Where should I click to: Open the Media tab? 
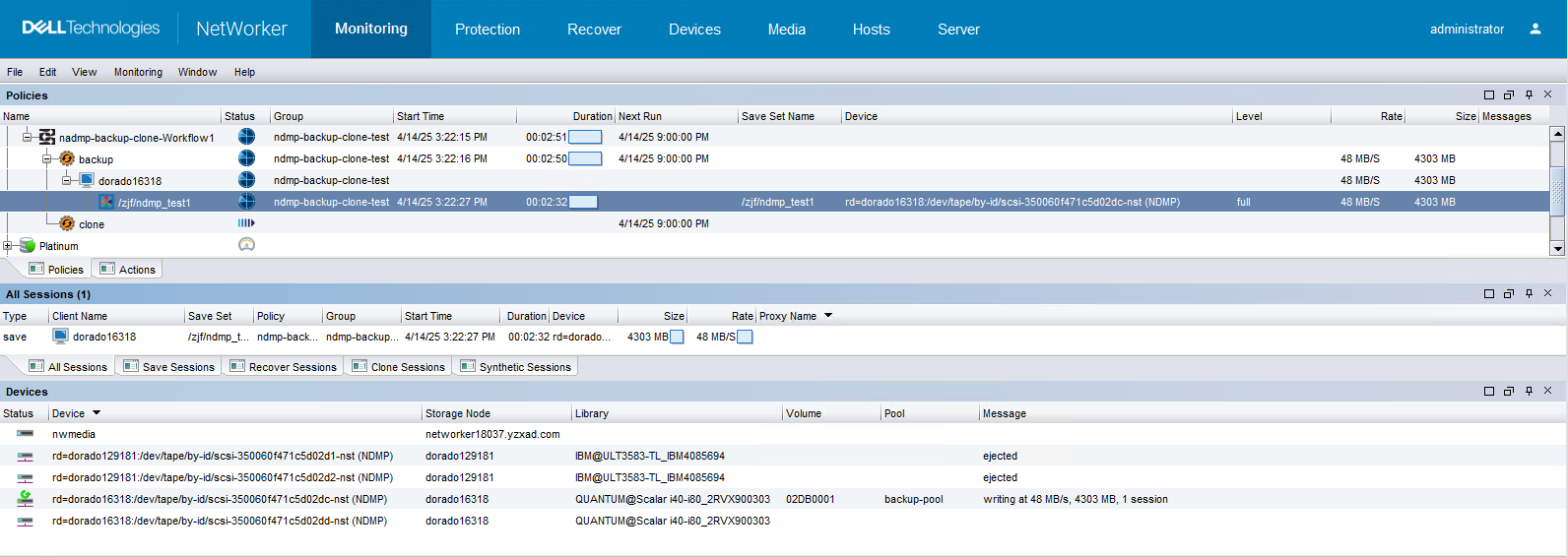tap(787, 30)
